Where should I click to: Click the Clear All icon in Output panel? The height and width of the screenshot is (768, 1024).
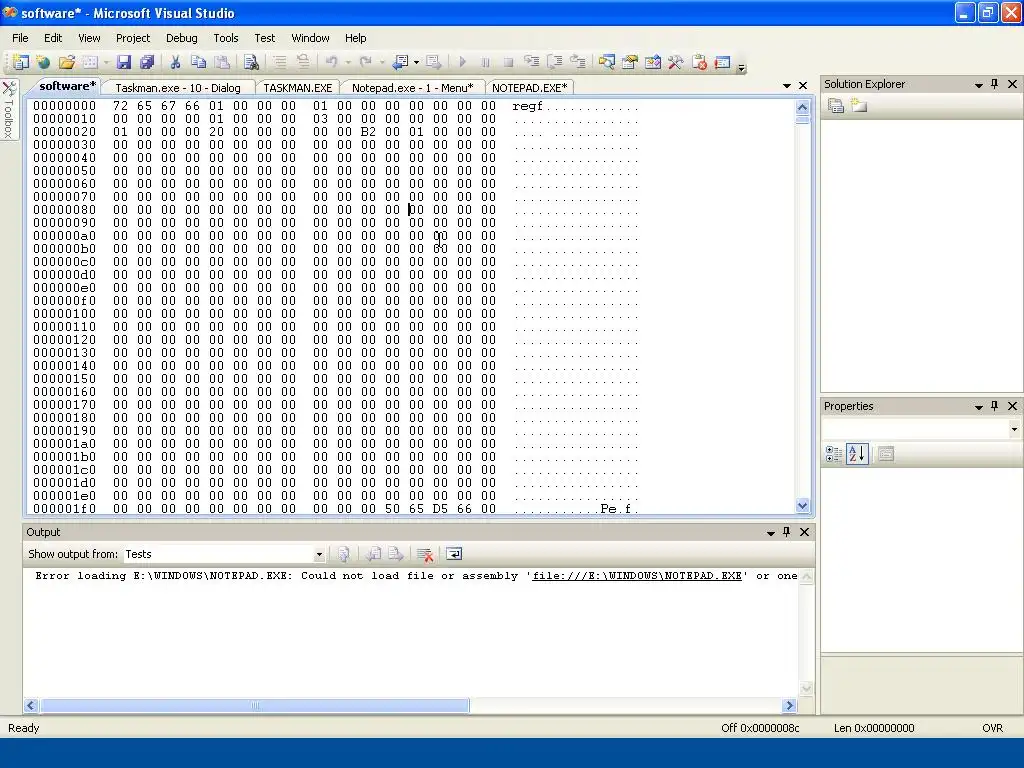pos(425,554)
